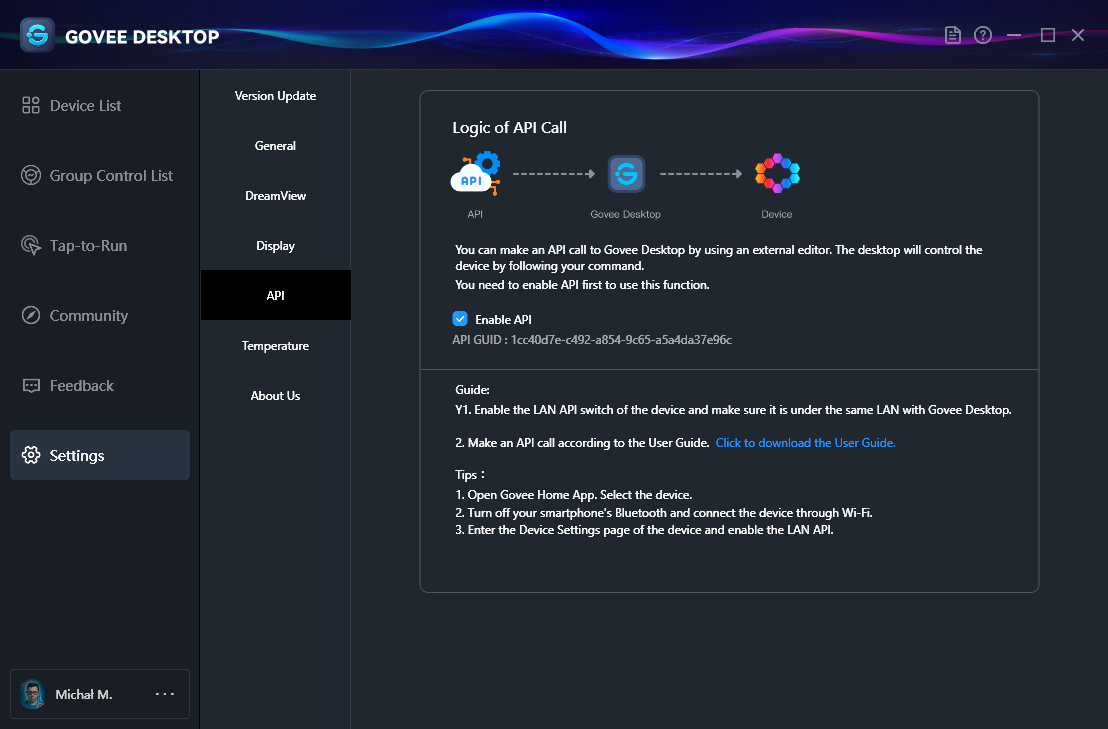This screenshot has width=1108, height=729.
Task: Click the Device List grid icon
Action: (x=31, y=105)
